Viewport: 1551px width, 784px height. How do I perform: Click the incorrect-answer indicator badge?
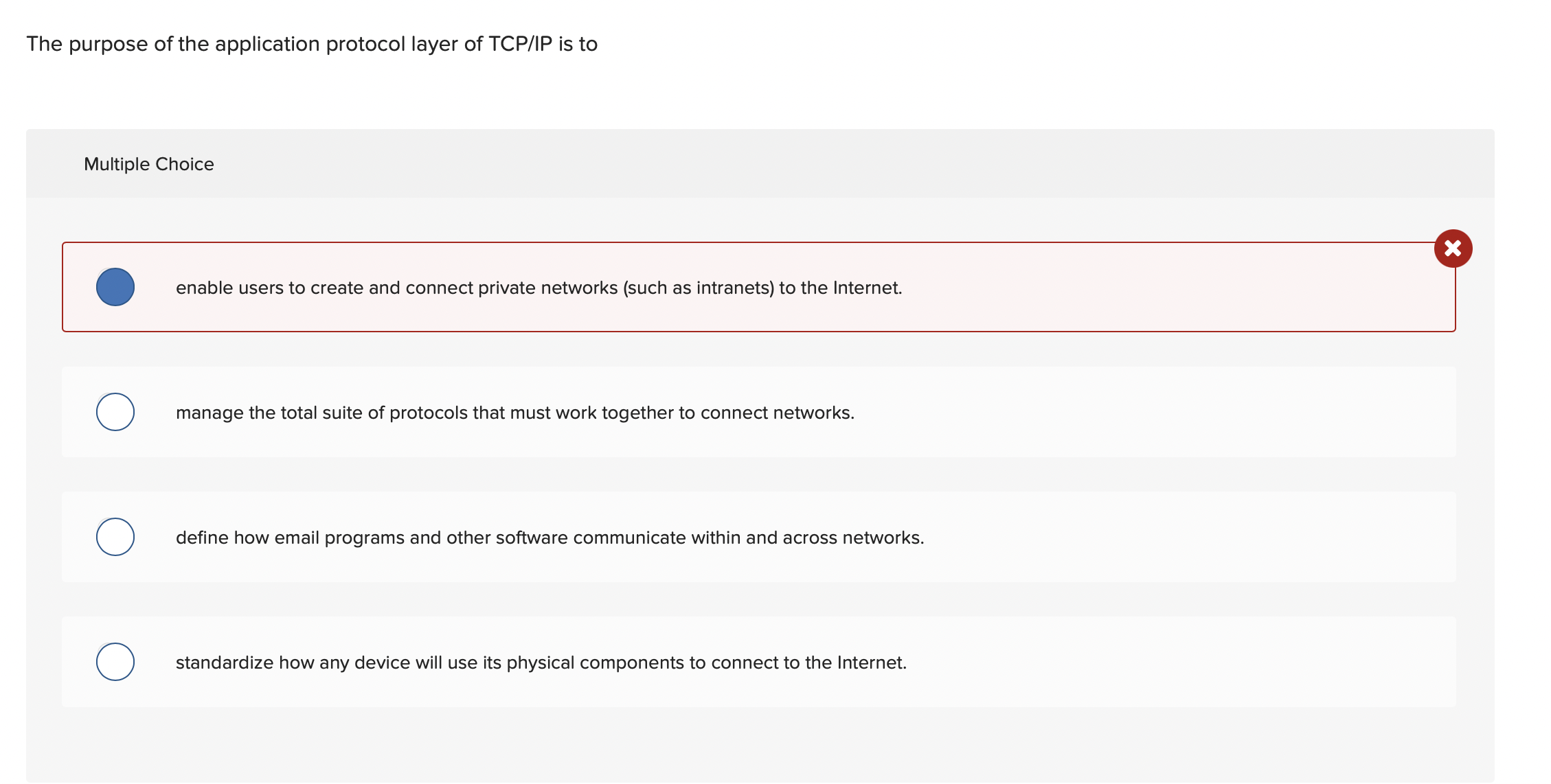coord(1453,249)
